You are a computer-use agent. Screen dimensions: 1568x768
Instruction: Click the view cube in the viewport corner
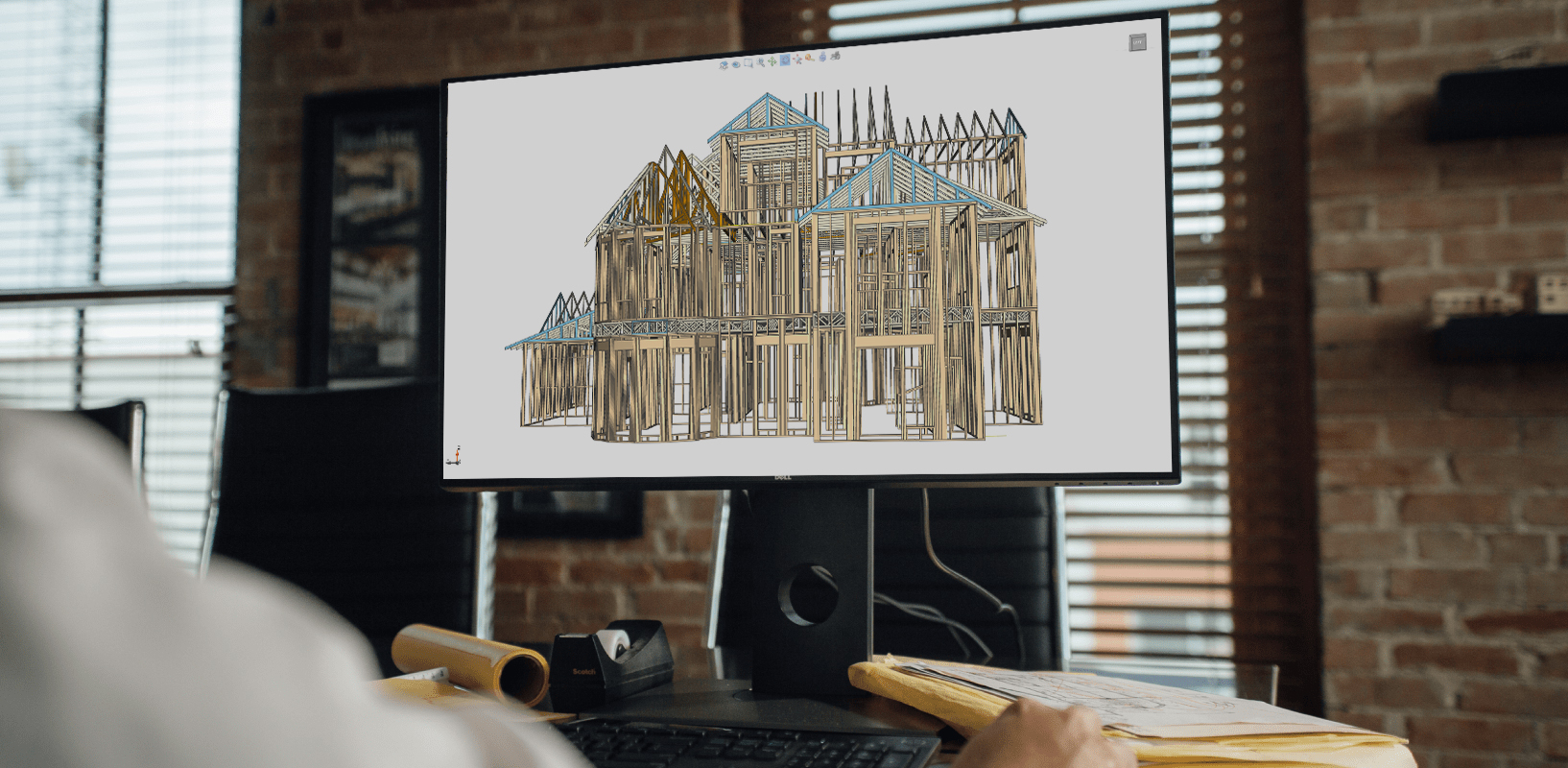(x=1137, y=42)
